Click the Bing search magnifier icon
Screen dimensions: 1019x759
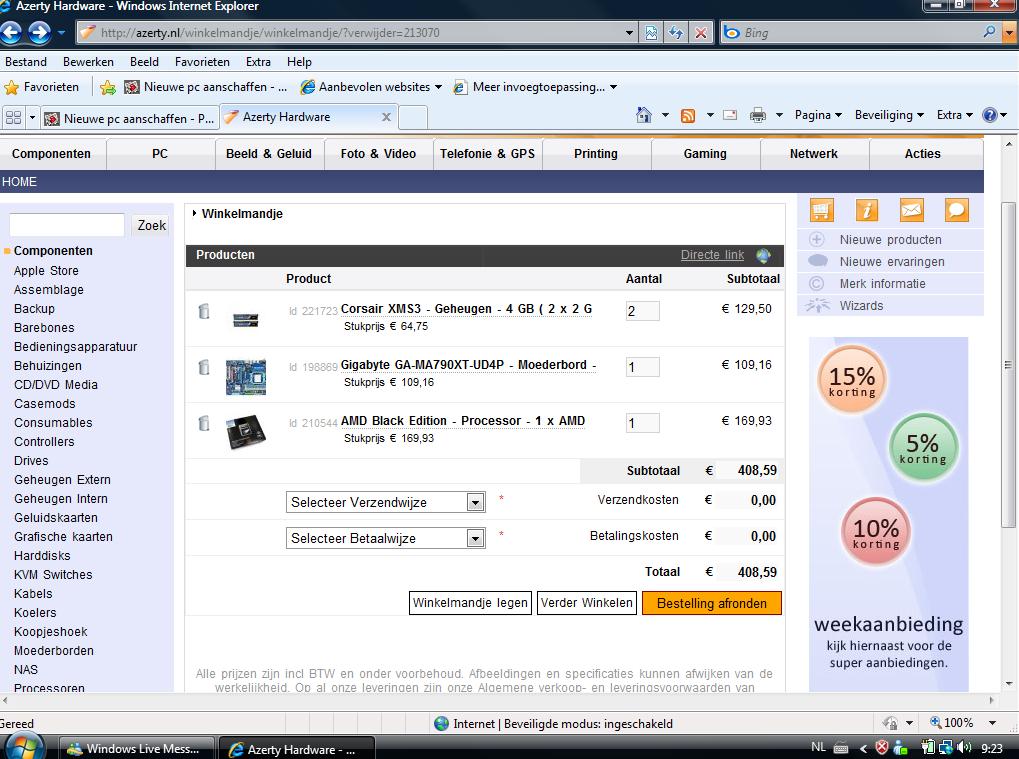[989, 32]
